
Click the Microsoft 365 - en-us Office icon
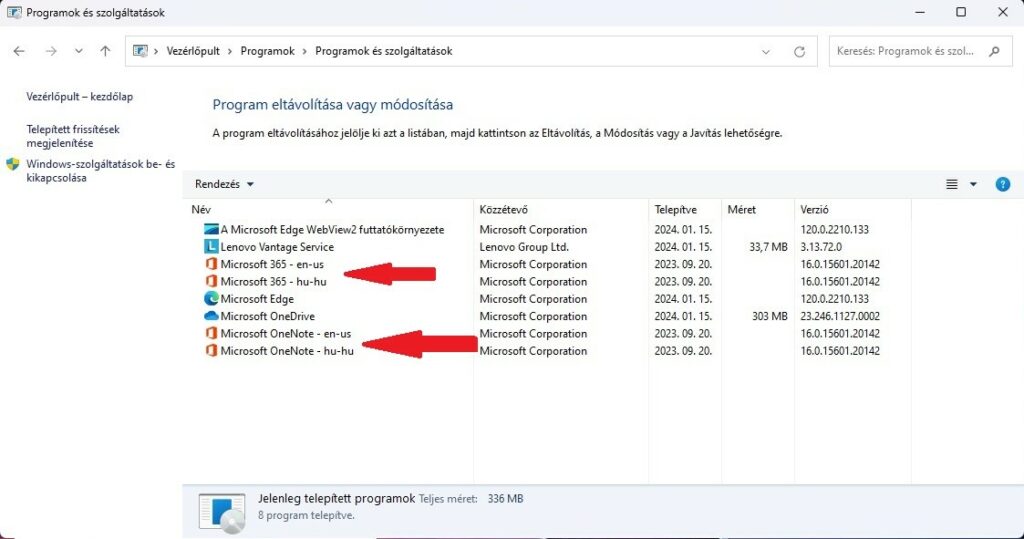pyautogui.click(x=211, y=264)
